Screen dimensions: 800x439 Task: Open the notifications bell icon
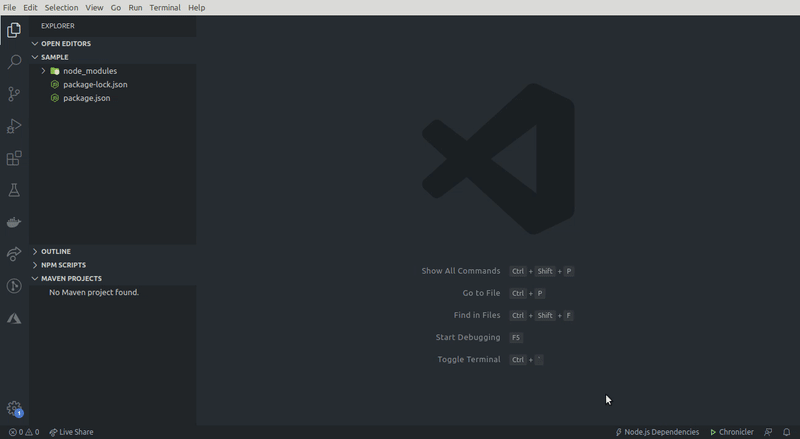[x=786, y=432]
